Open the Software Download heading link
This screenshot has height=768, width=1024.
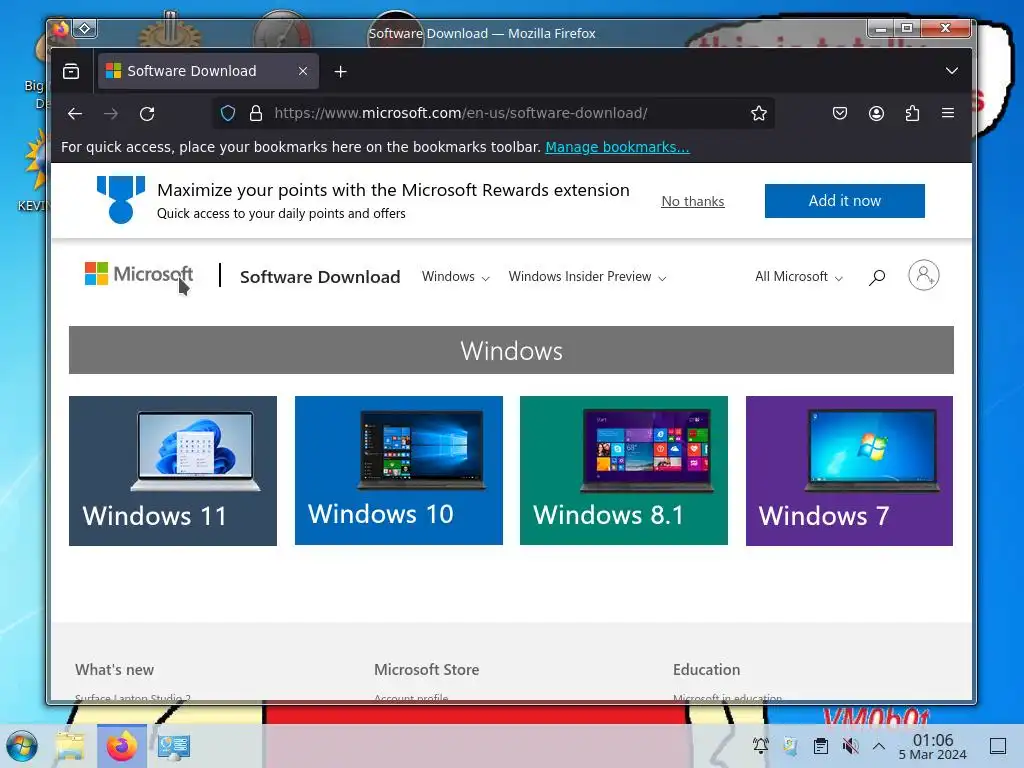click(320, 277)
